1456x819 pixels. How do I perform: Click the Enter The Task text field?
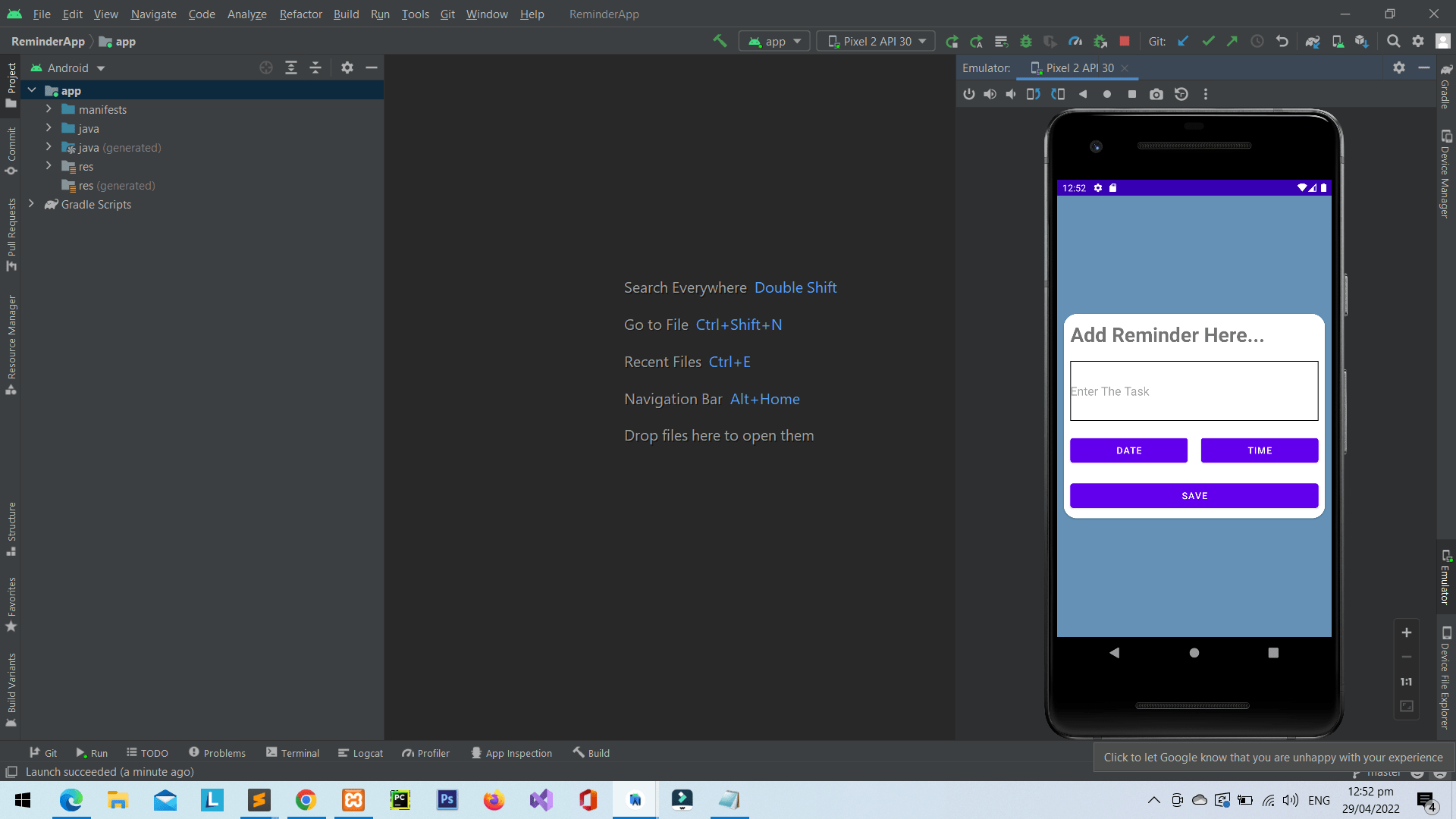(1193, 391)
